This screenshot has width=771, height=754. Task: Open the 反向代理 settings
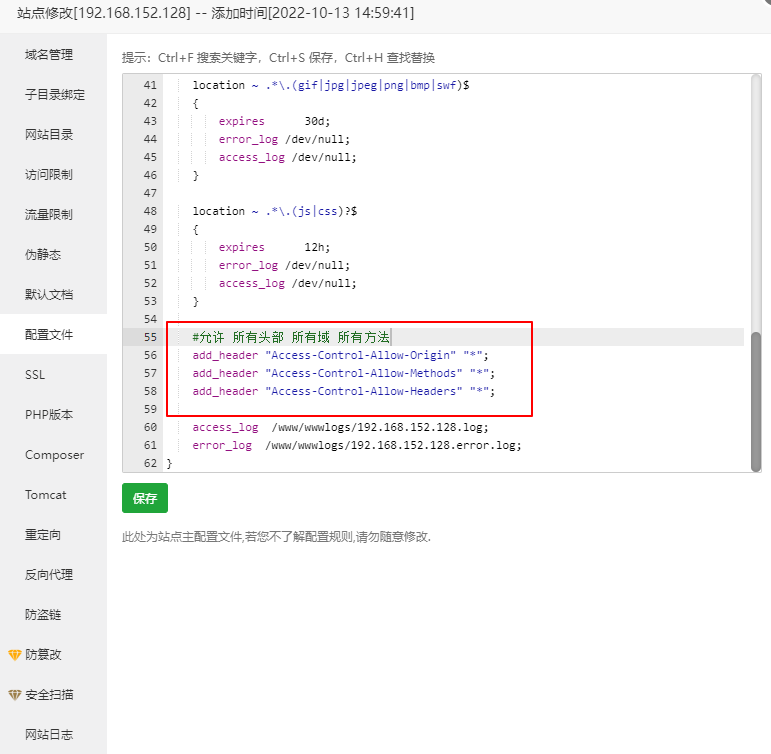coord(49,575)
